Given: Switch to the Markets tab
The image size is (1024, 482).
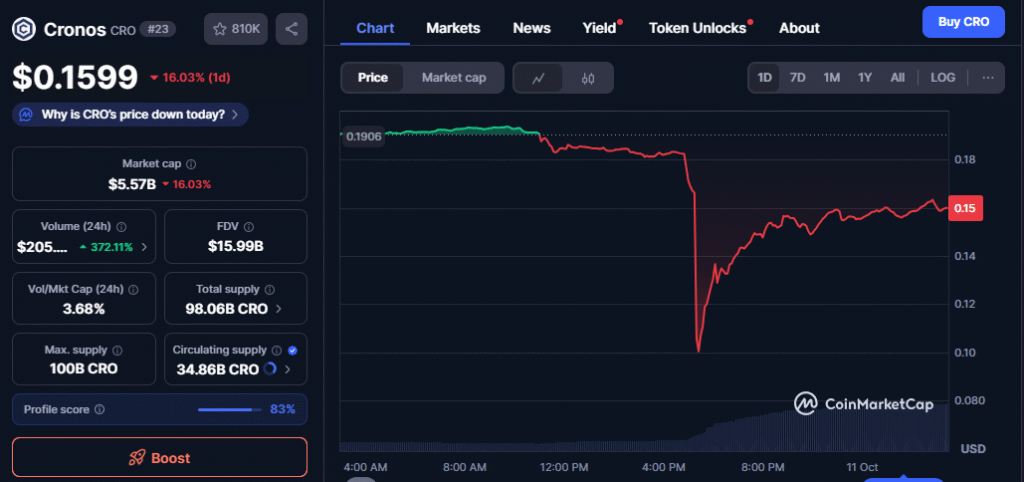Looking at the screenshot, I should point(453,28).
